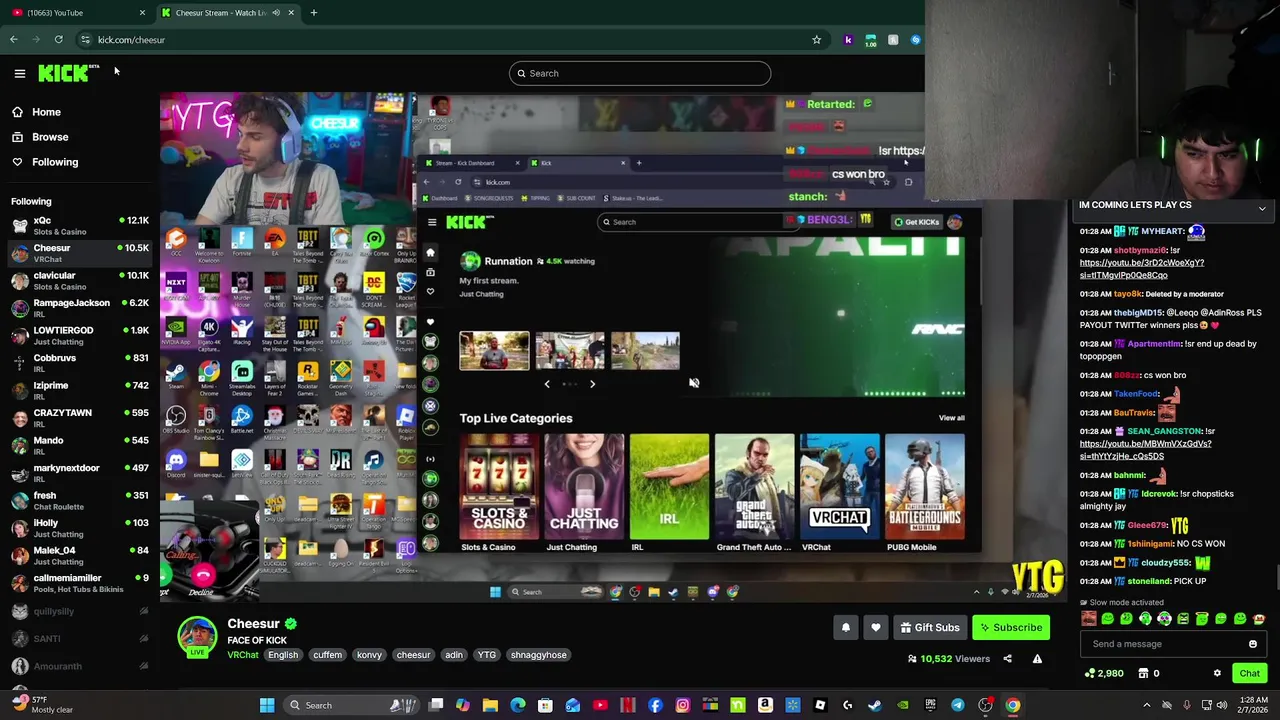Launch Netflix from the taskbar

[627, 705]
